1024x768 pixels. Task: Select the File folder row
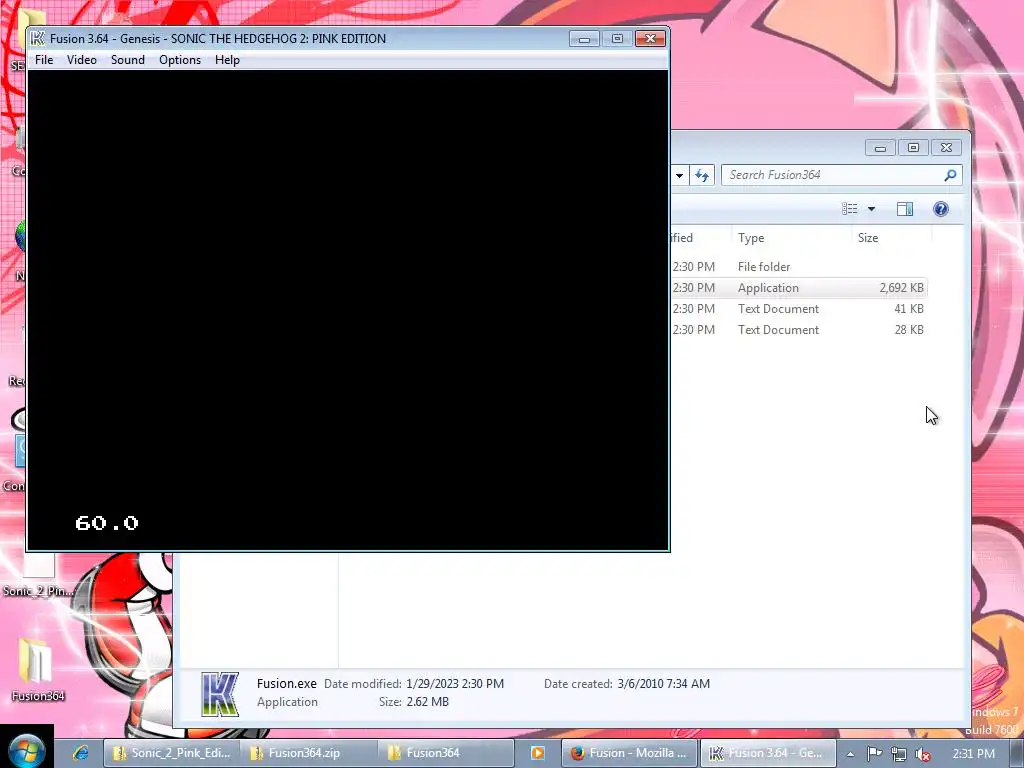coord(798,266)
